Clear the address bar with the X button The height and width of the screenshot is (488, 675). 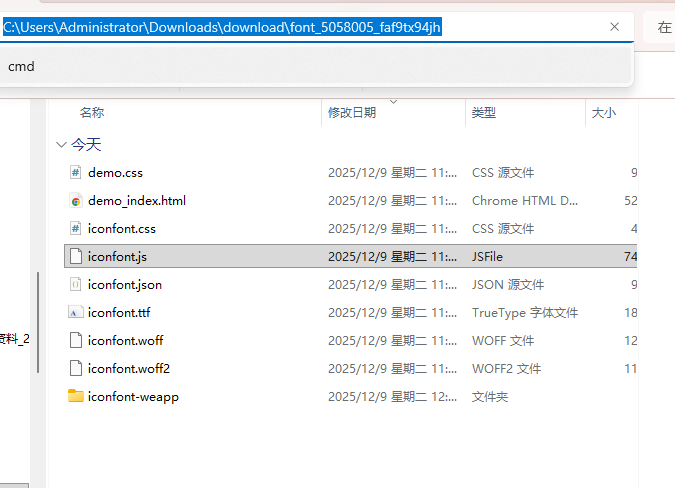tap(614, 27)
